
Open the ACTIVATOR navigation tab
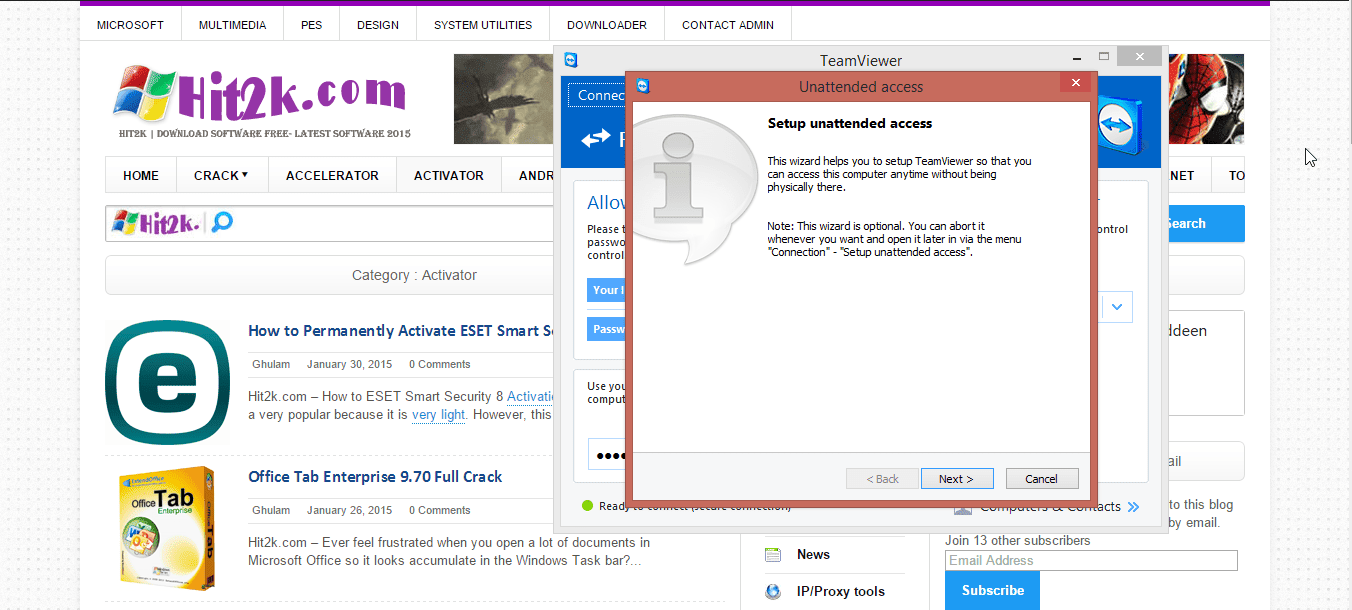click(449, 175)
